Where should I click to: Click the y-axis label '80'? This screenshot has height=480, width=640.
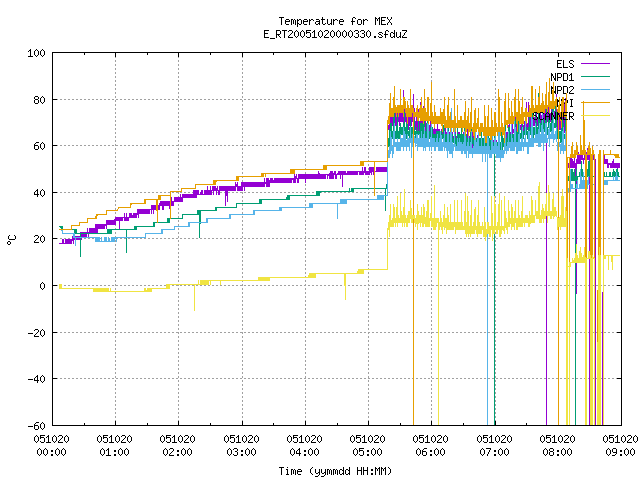click(x=40, y=100)
